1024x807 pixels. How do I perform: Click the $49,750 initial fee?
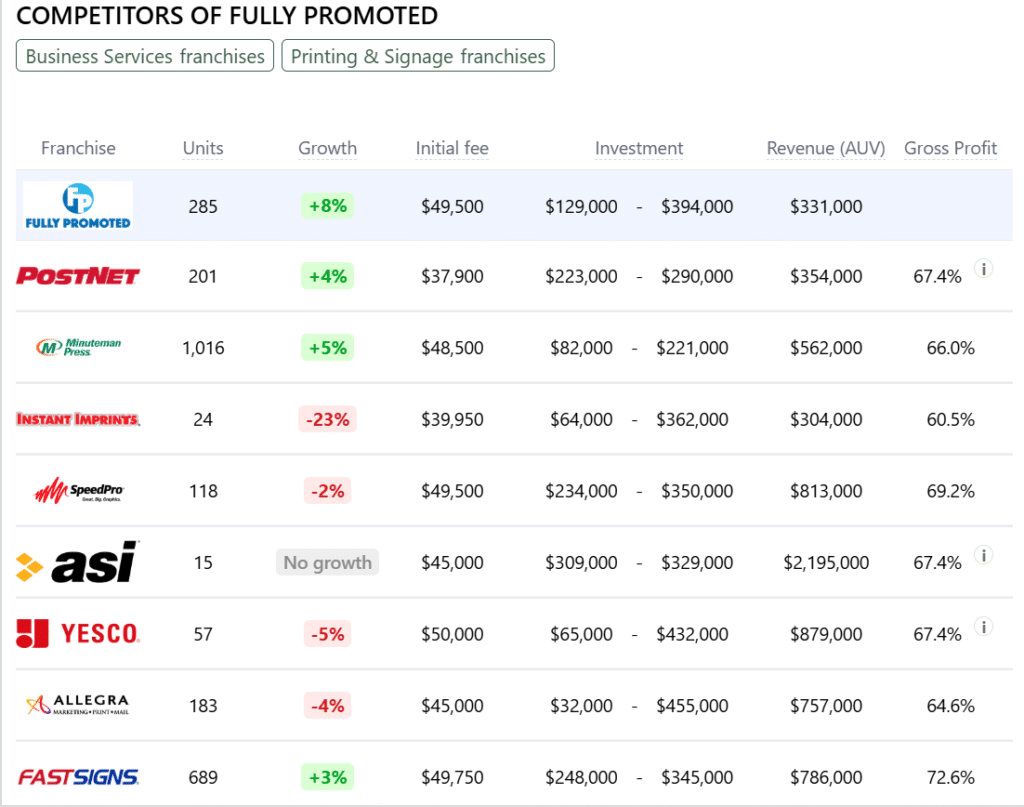452,778
